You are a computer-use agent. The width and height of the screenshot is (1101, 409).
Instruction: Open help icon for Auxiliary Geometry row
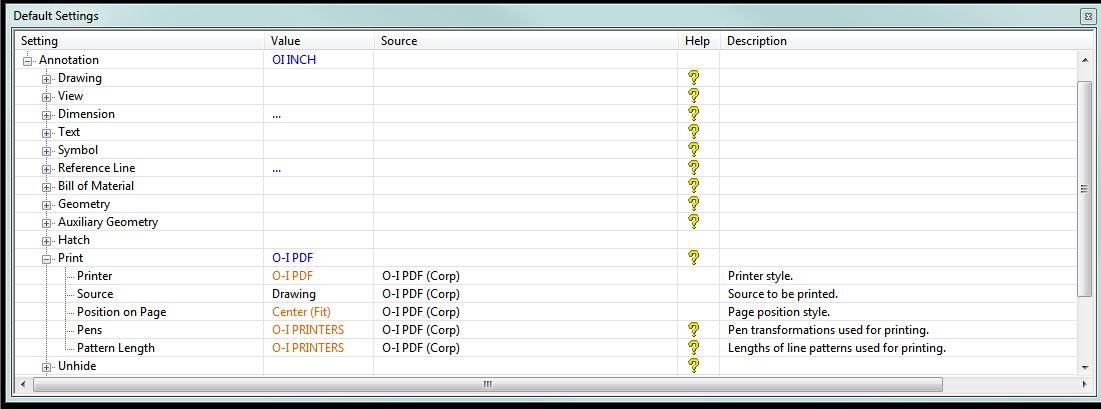[694, 221]
